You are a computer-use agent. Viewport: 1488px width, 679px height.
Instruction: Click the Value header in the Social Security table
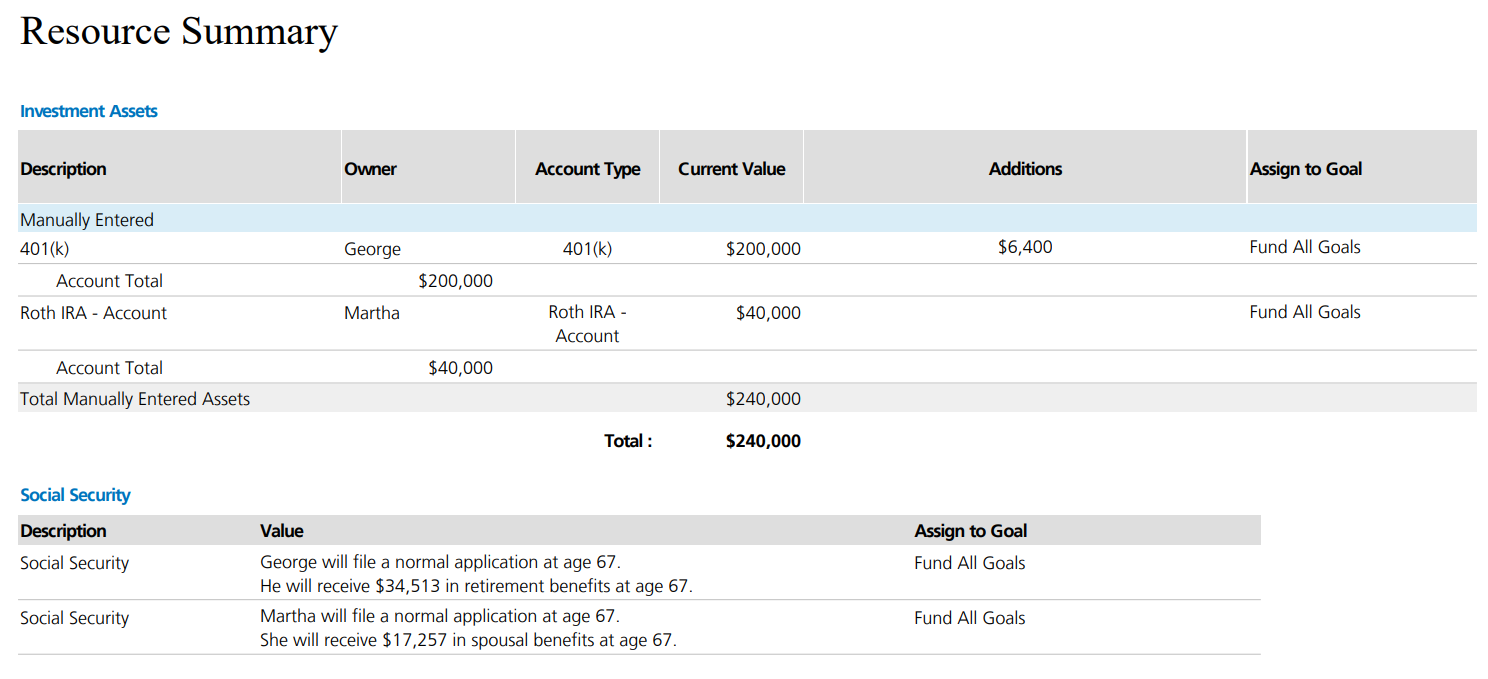pos(282,531)
